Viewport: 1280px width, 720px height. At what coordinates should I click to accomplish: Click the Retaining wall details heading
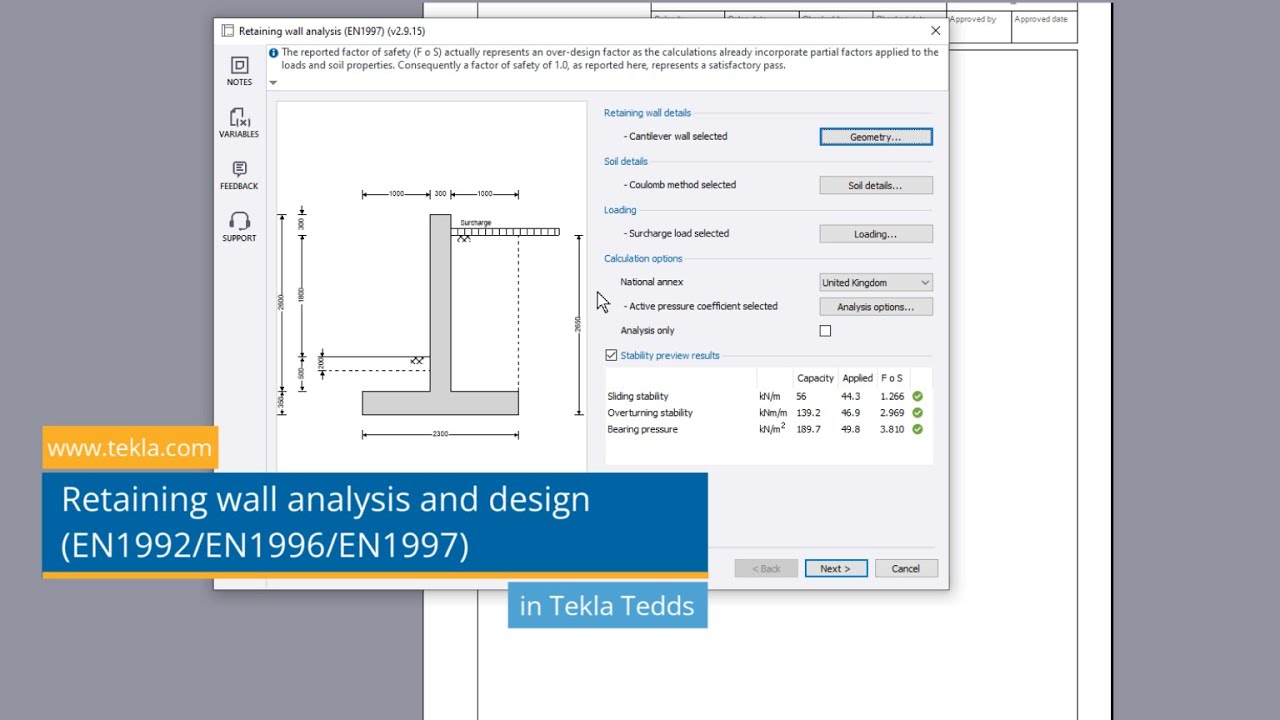pyautogui.click(x=647, y=113)
